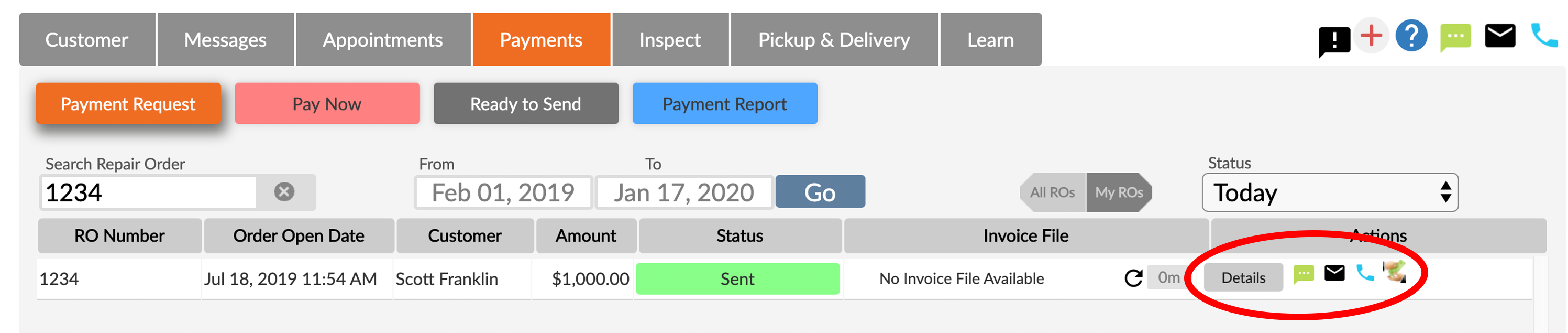This screenshot has height=333, width=1568.
Task: Open the From date picker
Action: [503, 193]
